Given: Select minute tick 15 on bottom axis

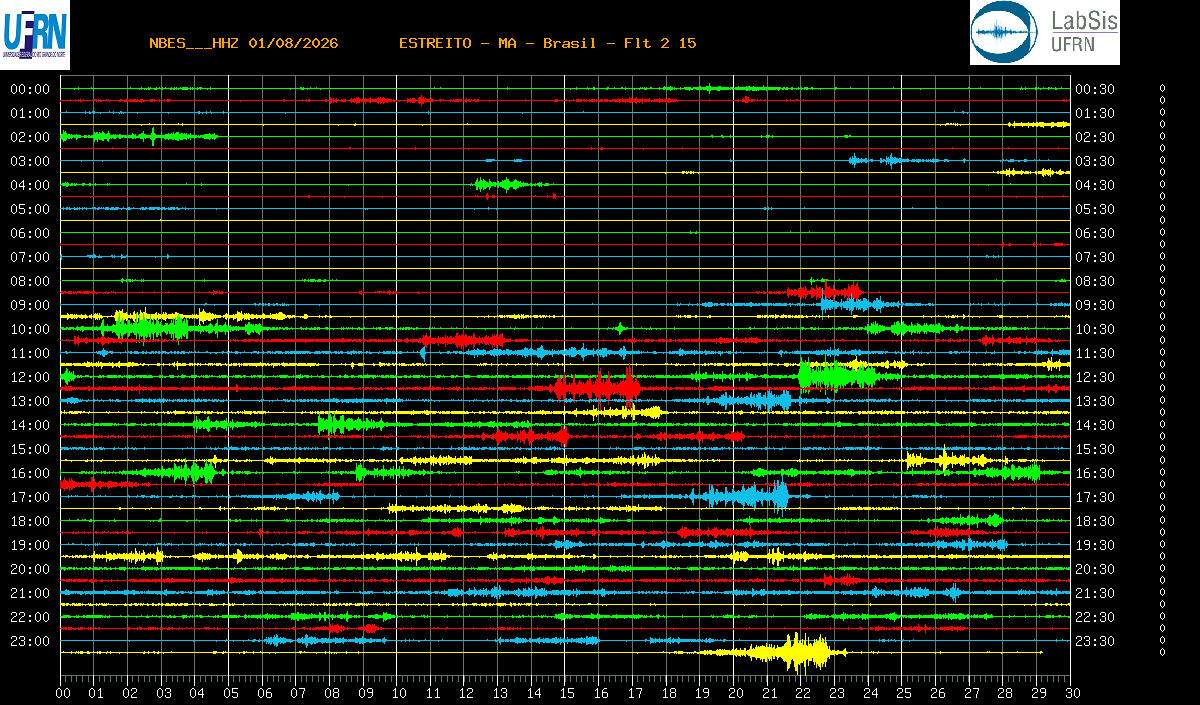Looking at the screenshot, I should click(x=567, y=692).
